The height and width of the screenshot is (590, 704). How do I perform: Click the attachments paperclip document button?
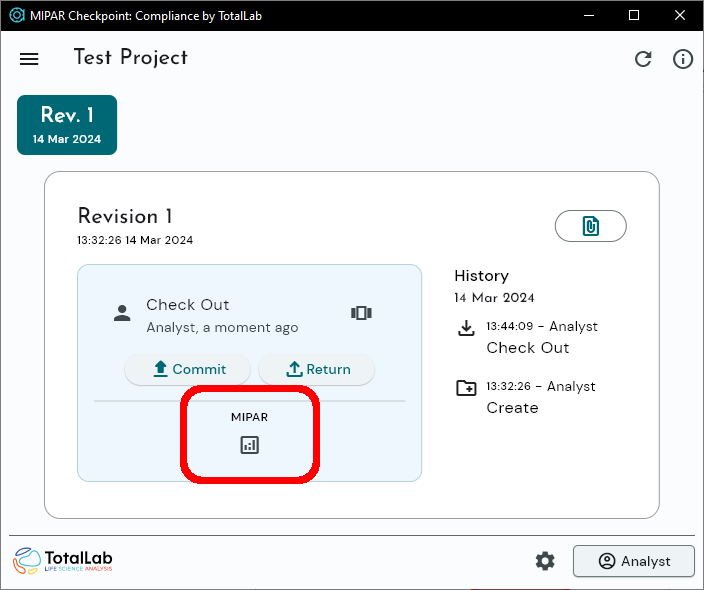(x=590, y=226)
